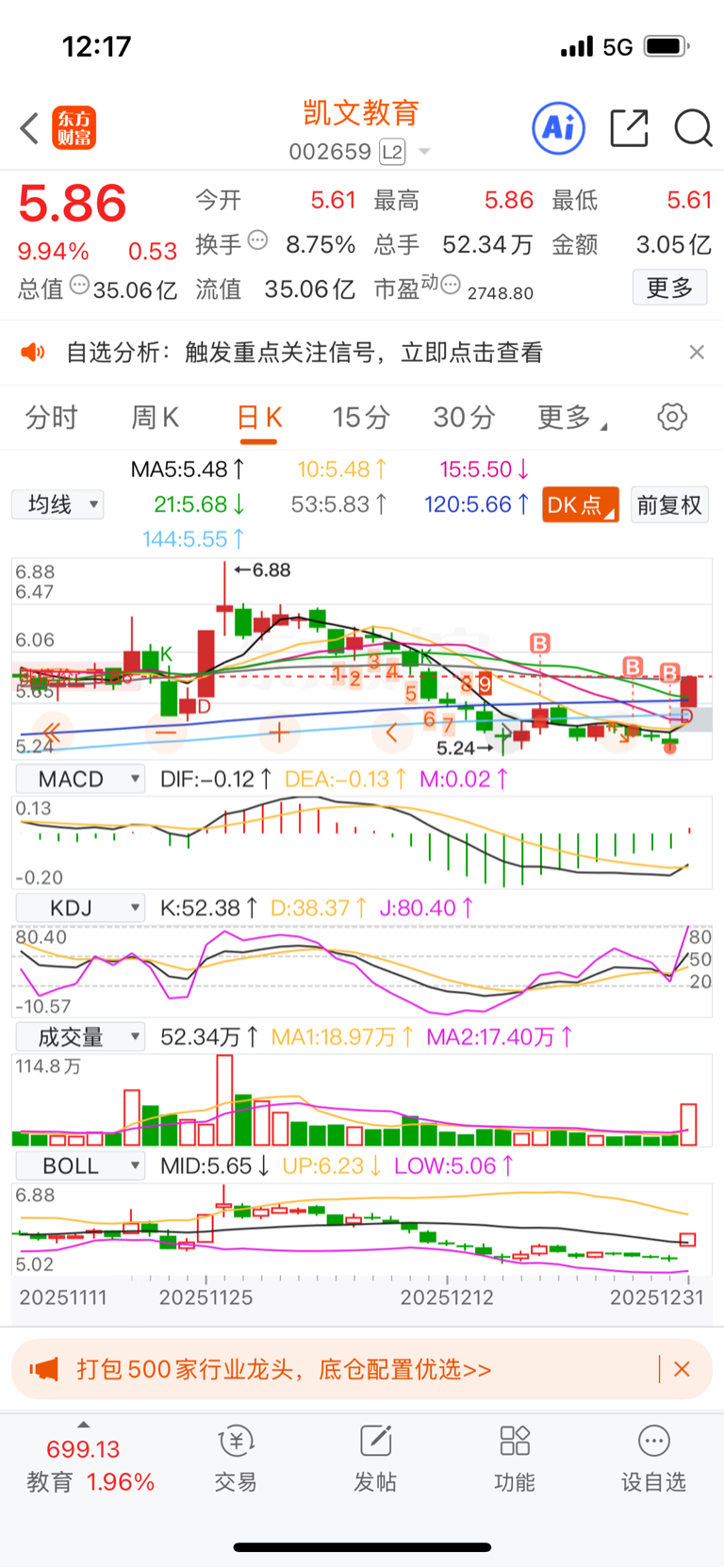
Task: Open the 总值 info bubble icon
Action: pos(79,285)
